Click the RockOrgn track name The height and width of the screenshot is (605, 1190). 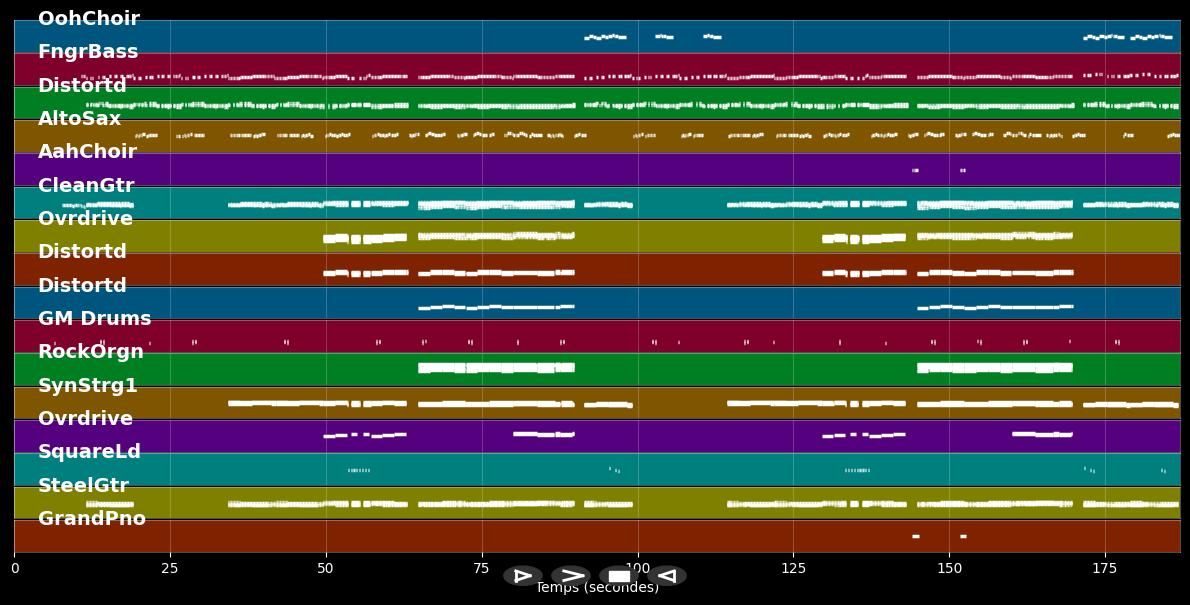tap(91, 352)
